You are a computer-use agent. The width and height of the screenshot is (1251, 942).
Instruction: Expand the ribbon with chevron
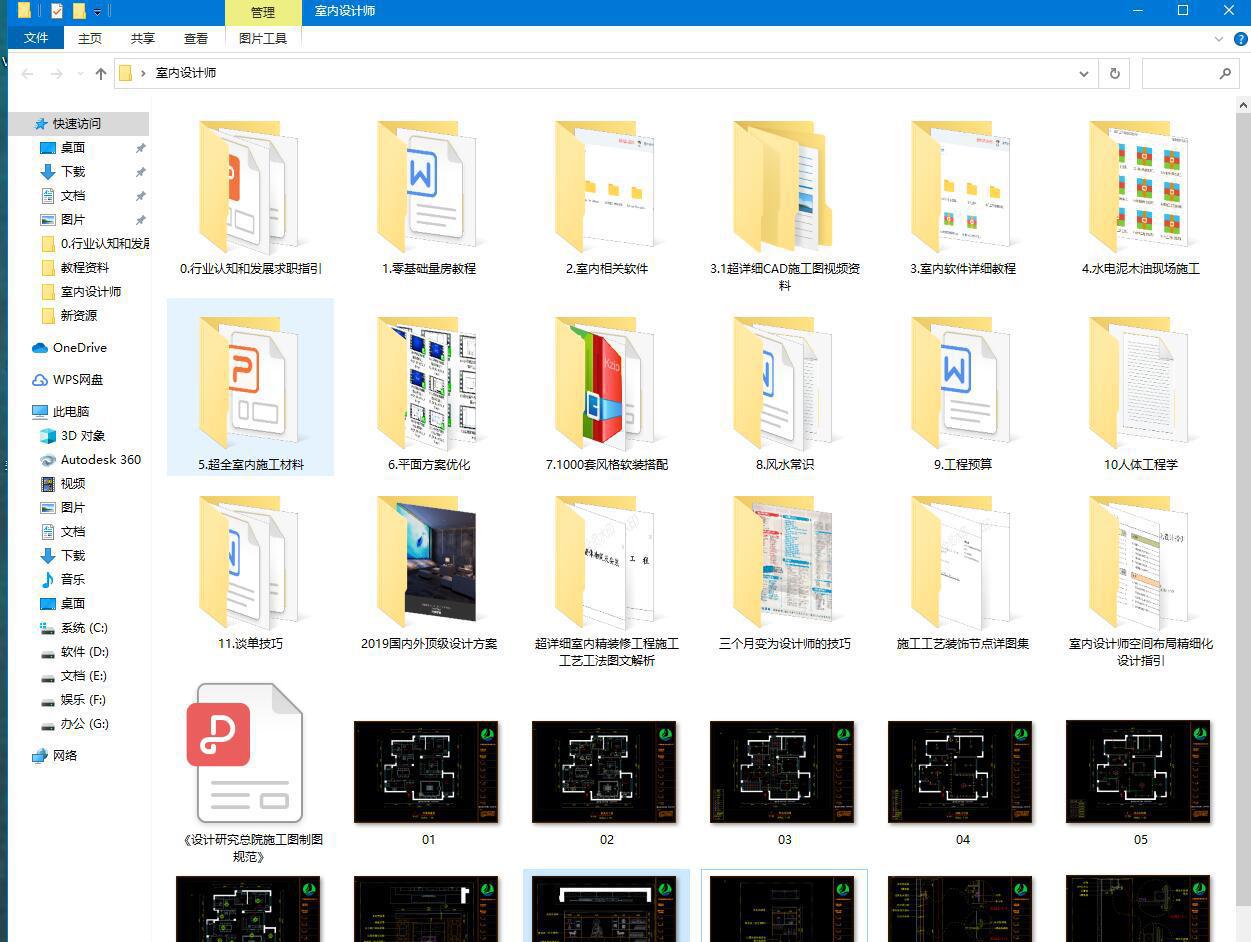1219,39
